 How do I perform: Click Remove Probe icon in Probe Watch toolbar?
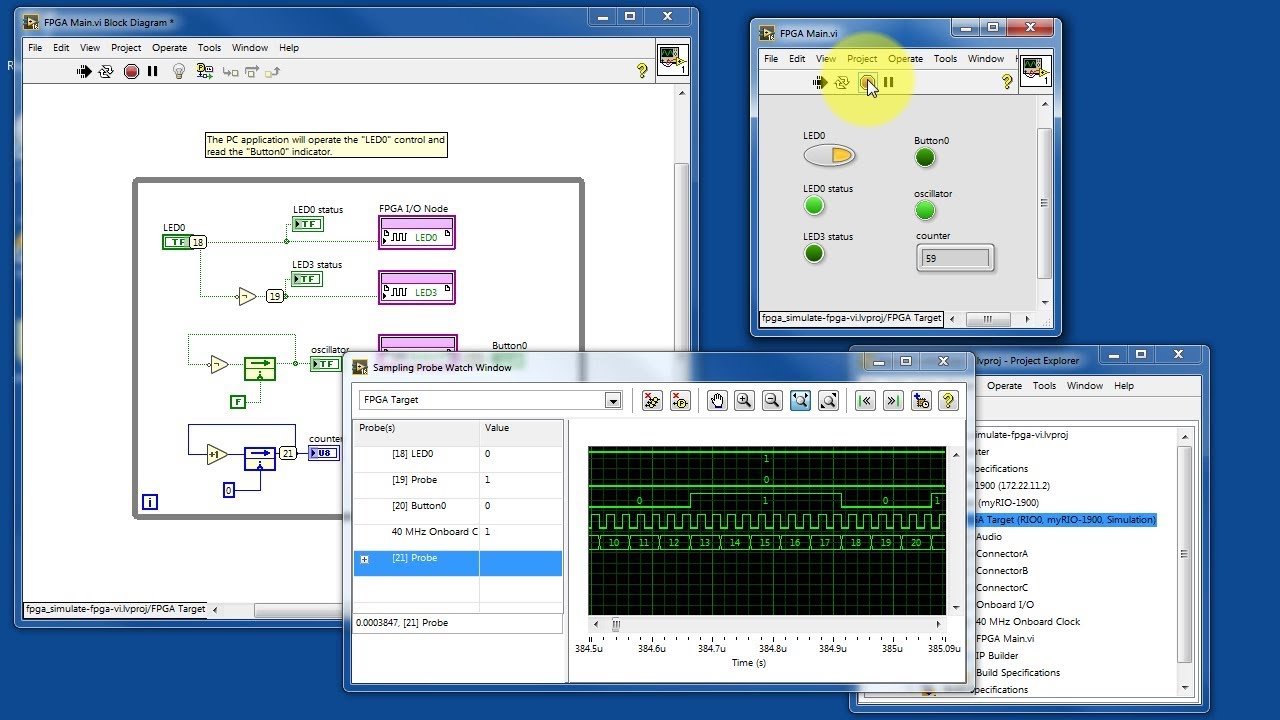pyautogui.click(x=652, y=400)
